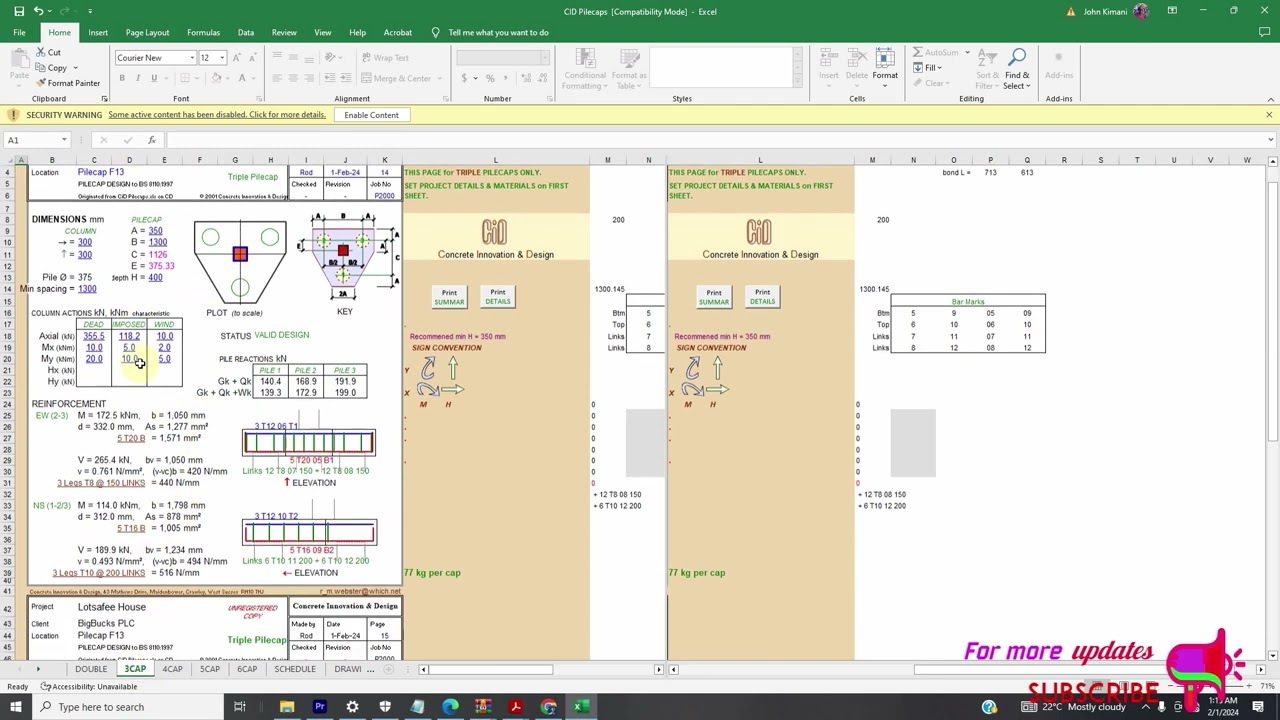Activate Format Painter
This screenshot has width=1280, height=720.
tap(68, 83)
